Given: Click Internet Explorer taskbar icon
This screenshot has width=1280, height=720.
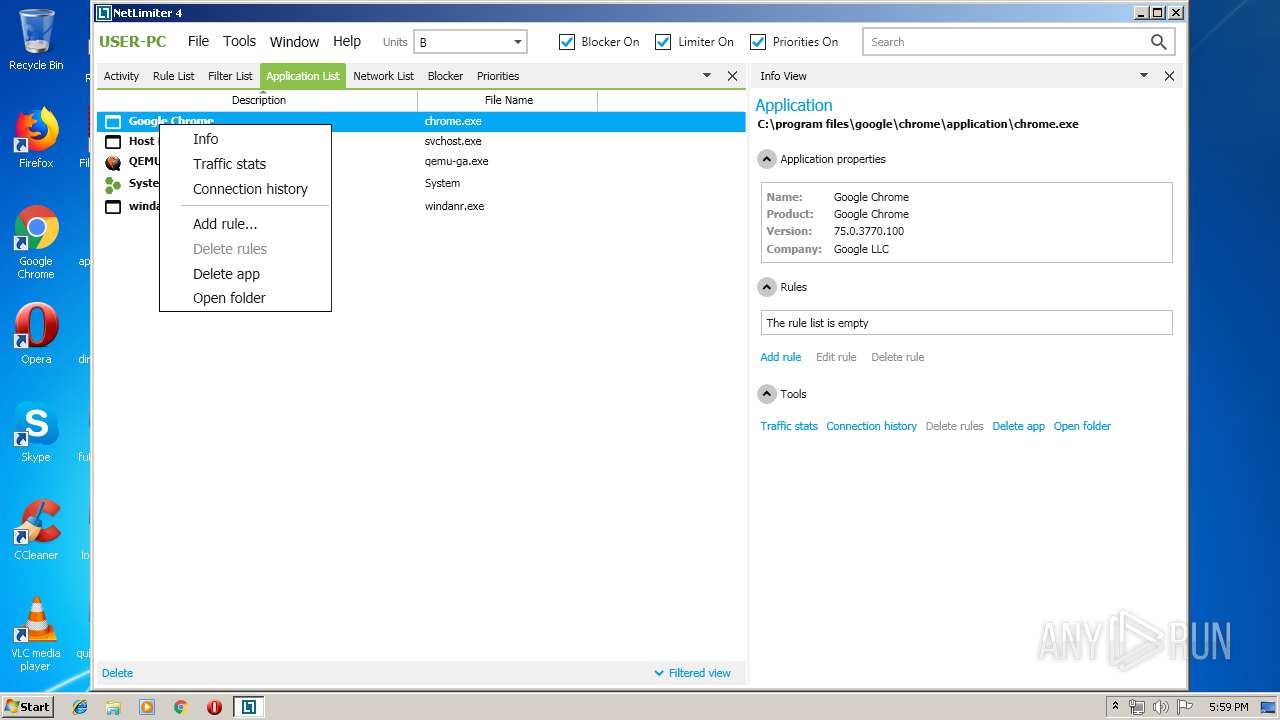Looking at the screenshot, I should tap(80, 707).
